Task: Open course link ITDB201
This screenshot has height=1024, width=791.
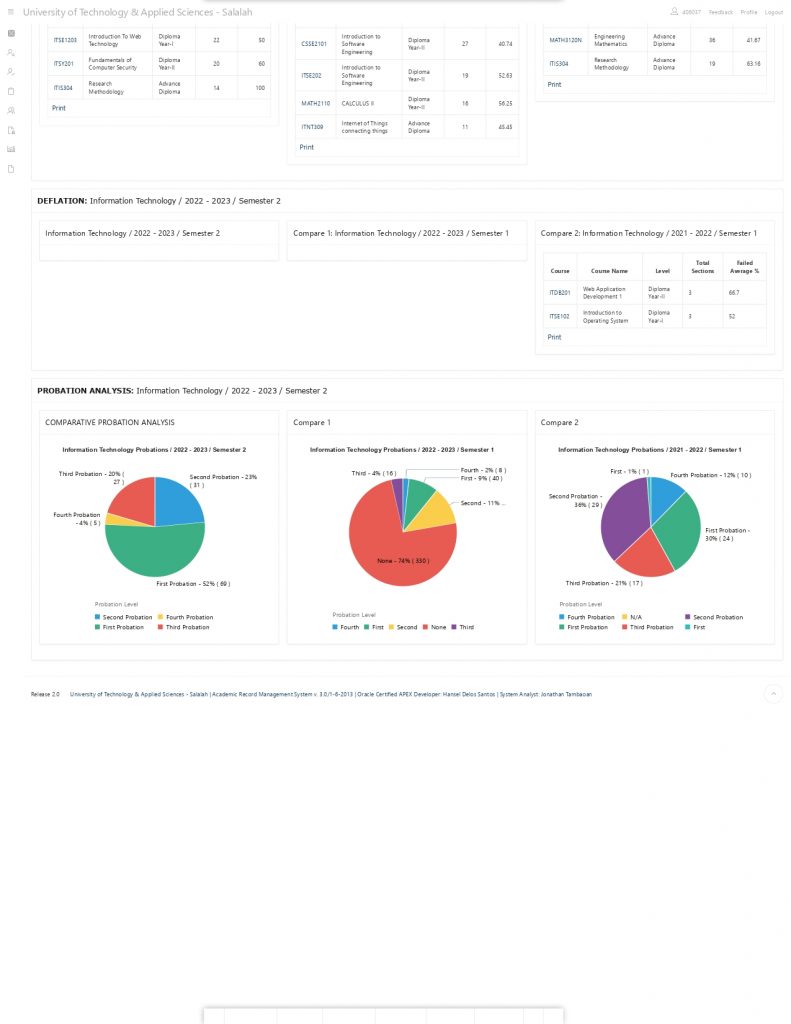Action: tap(560, 293)
